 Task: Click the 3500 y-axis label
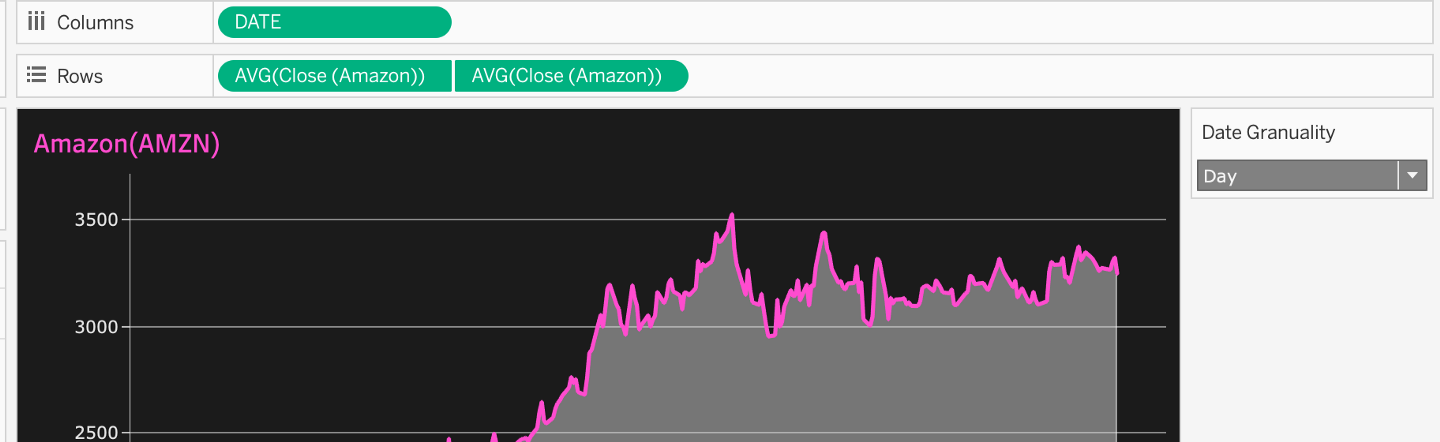[97, 220]
